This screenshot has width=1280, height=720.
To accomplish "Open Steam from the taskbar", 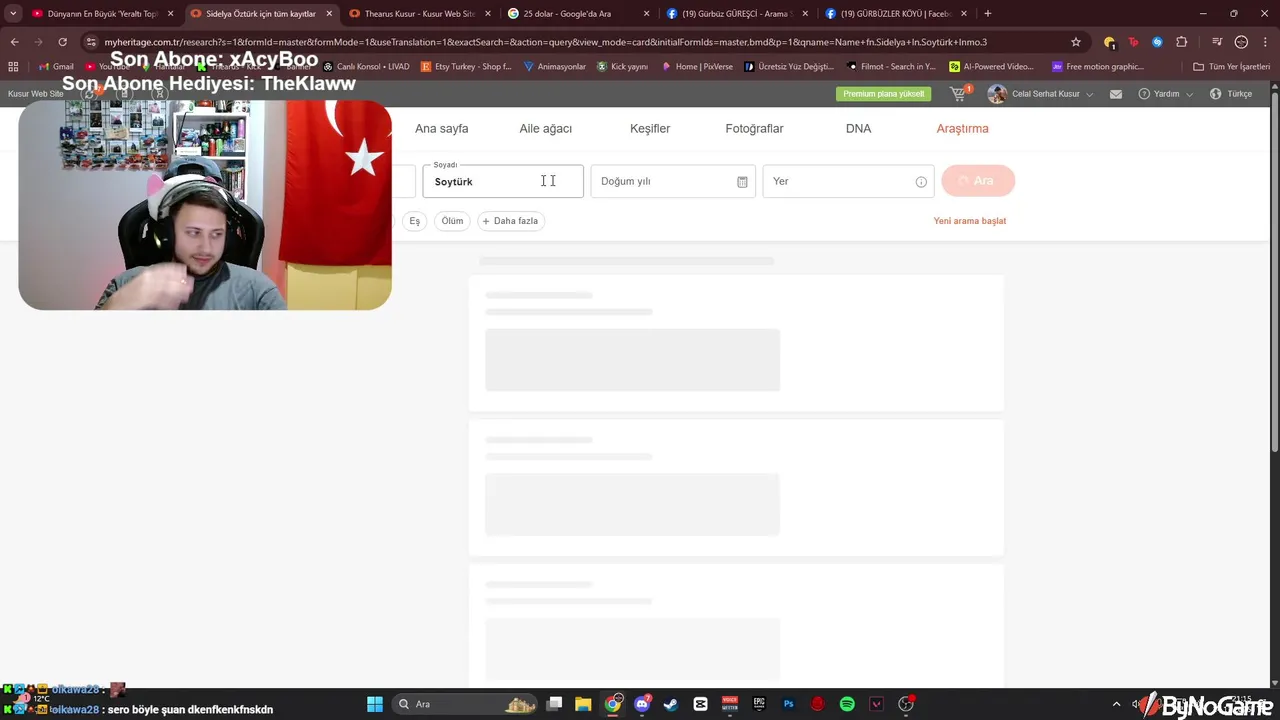I will [x=670, y=704].
